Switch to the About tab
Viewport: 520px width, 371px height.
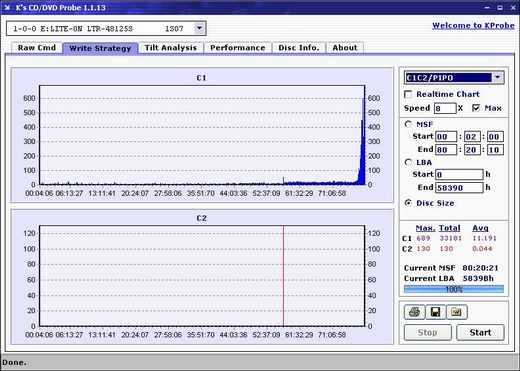(345, 48)
